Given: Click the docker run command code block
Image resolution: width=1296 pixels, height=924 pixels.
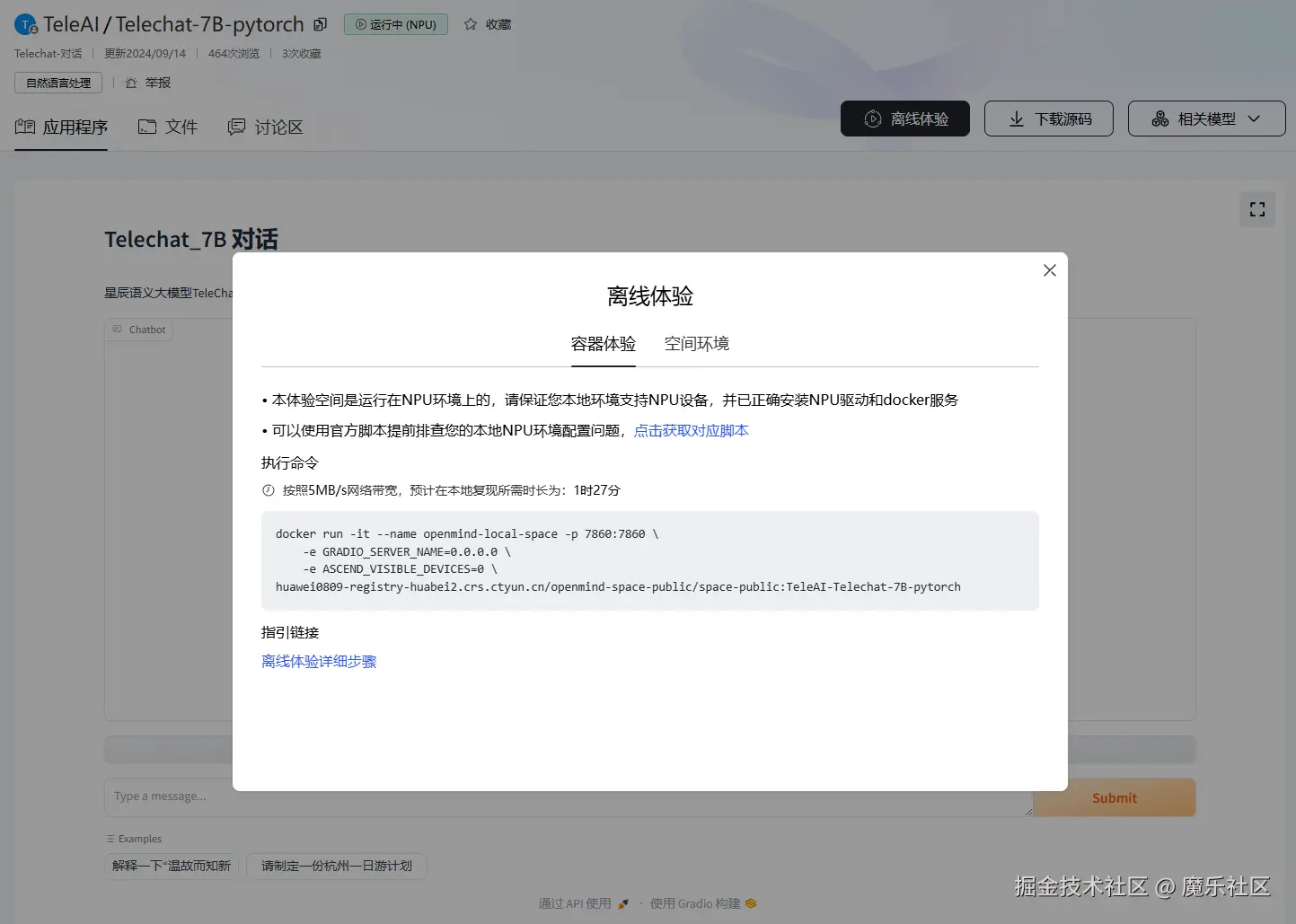Looking at the screenshot, I should 650,560.
